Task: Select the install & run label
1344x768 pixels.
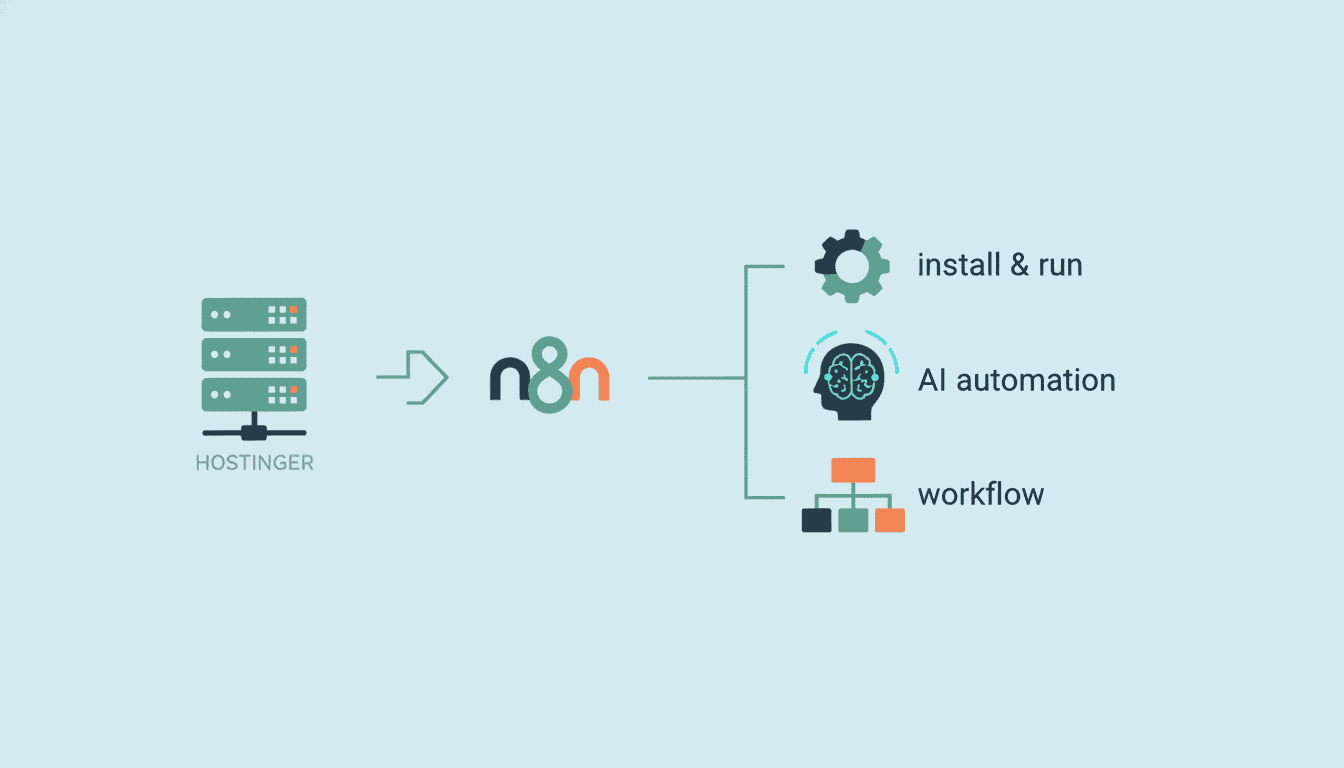Action: tap(1000, 264)
